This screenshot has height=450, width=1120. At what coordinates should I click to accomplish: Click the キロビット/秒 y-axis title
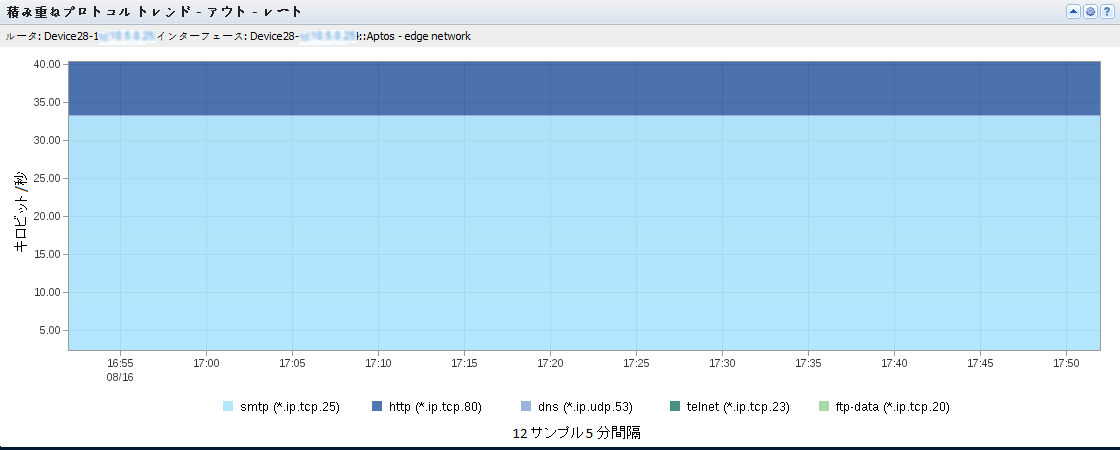pyautogui.click(x=21, y=211)
